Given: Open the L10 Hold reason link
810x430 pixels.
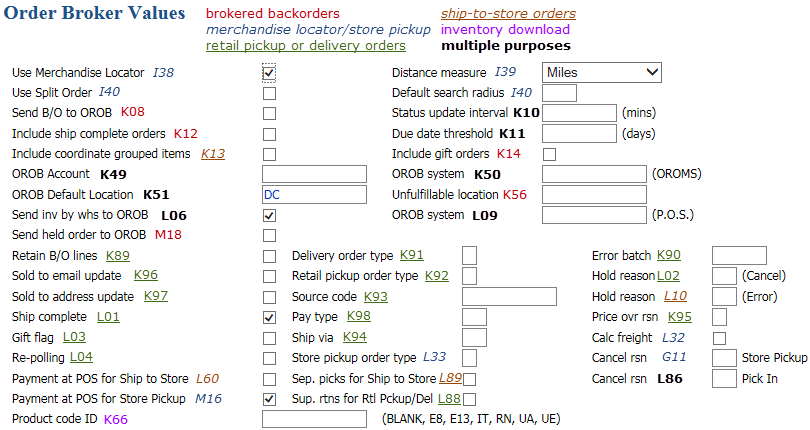Looking at the screenshot, I should coord(675,296).
